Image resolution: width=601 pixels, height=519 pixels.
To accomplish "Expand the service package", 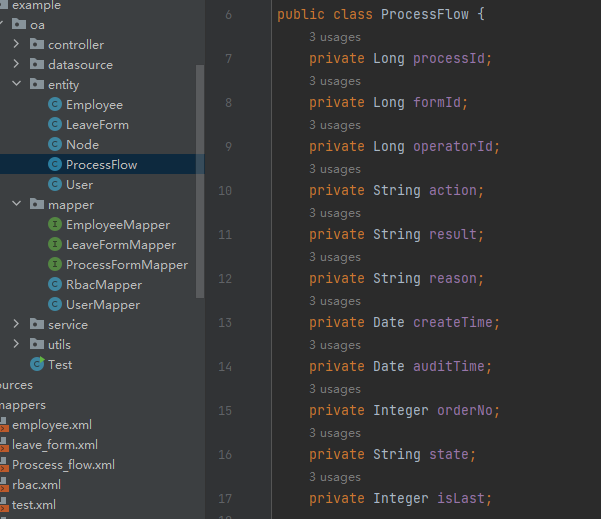I will [x=17, y=325].
